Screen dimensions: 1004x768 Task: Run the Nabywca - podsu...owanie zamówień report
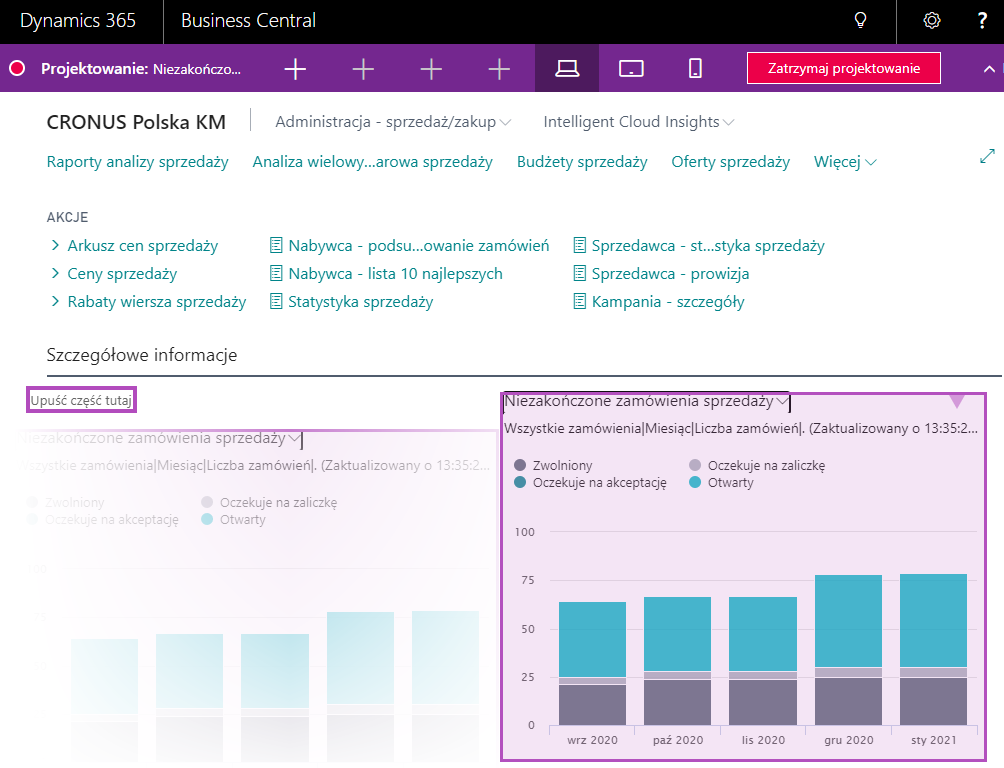coord(419,246)
